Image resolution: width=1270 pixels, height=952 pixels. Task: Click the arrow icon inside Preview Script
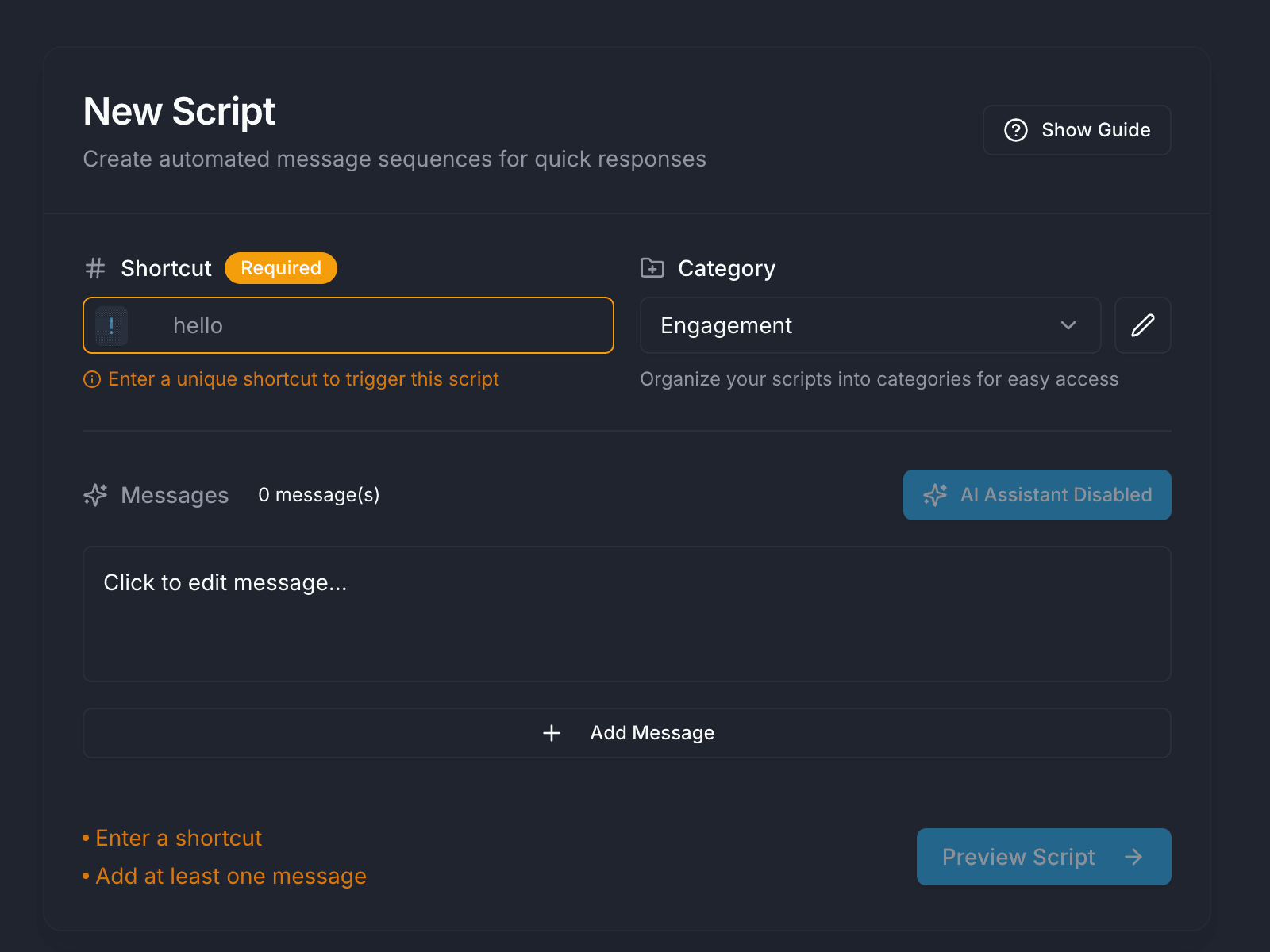1133,857
